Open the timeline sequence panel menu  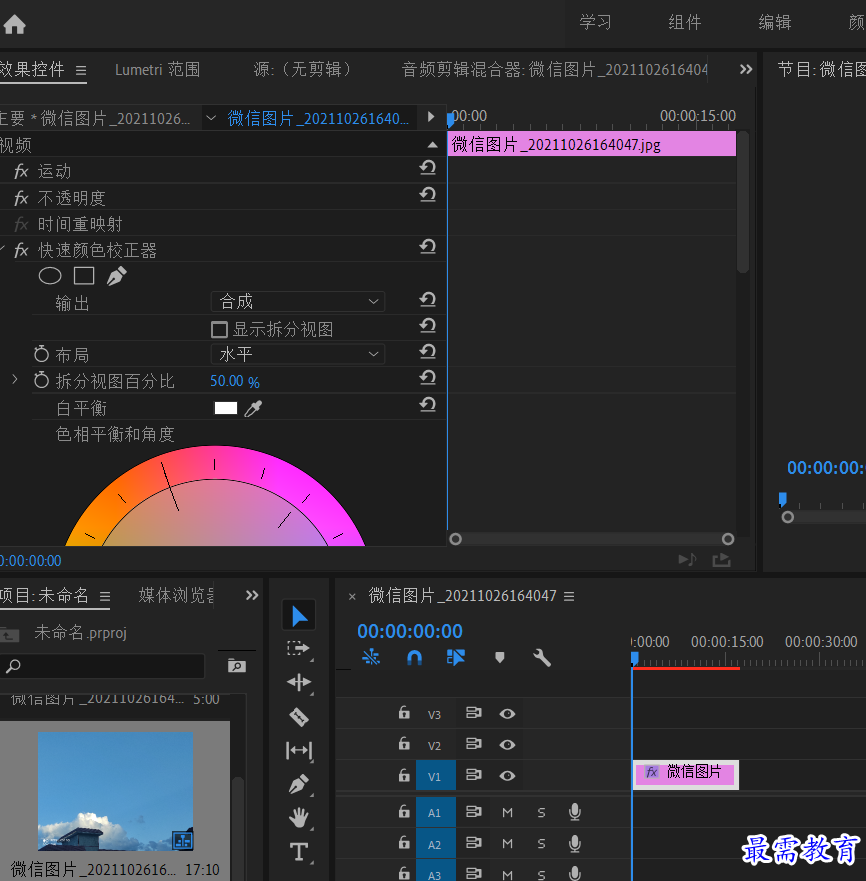[569, 596]
